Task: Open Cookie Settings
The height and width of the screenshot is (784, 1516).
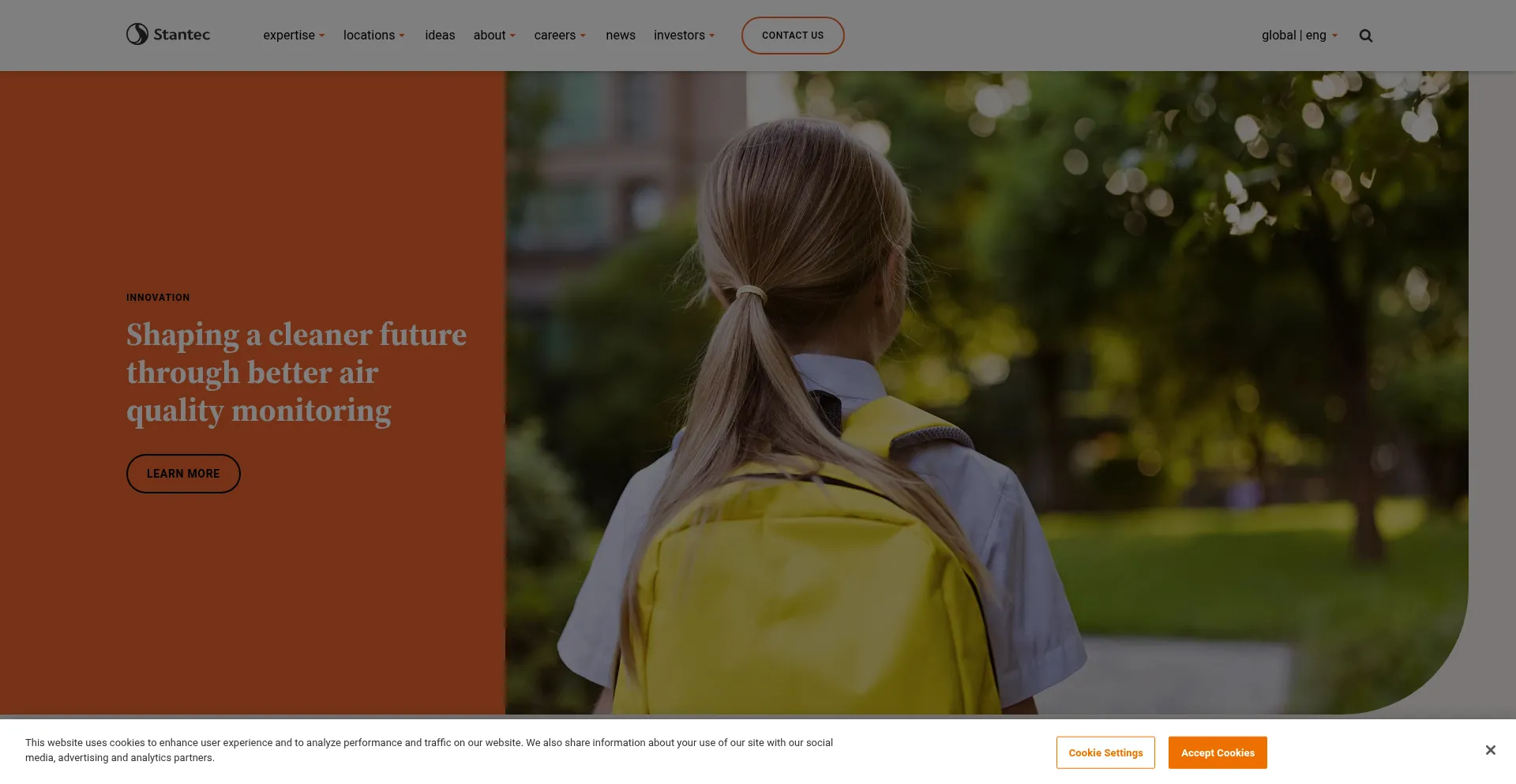Action: pos(1105,752)
